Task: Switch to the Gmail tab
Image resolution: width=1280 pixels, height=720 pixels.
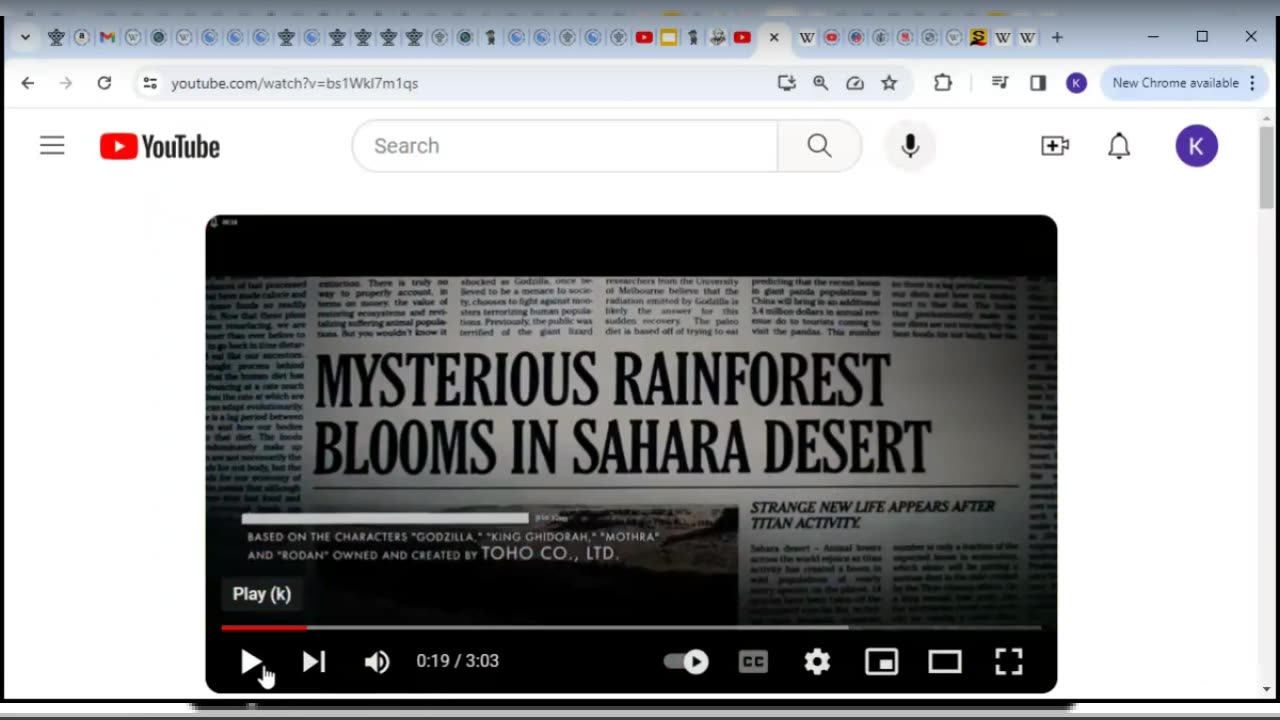Action: 107,37
